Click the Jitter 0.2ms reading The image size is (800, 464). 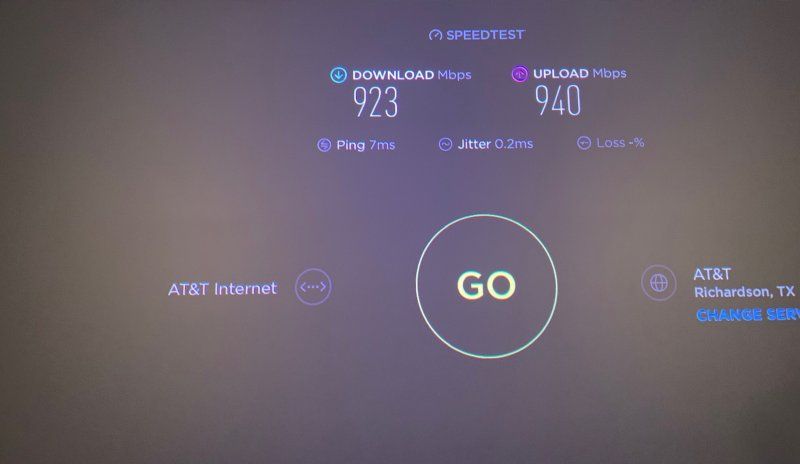point(495,144)
